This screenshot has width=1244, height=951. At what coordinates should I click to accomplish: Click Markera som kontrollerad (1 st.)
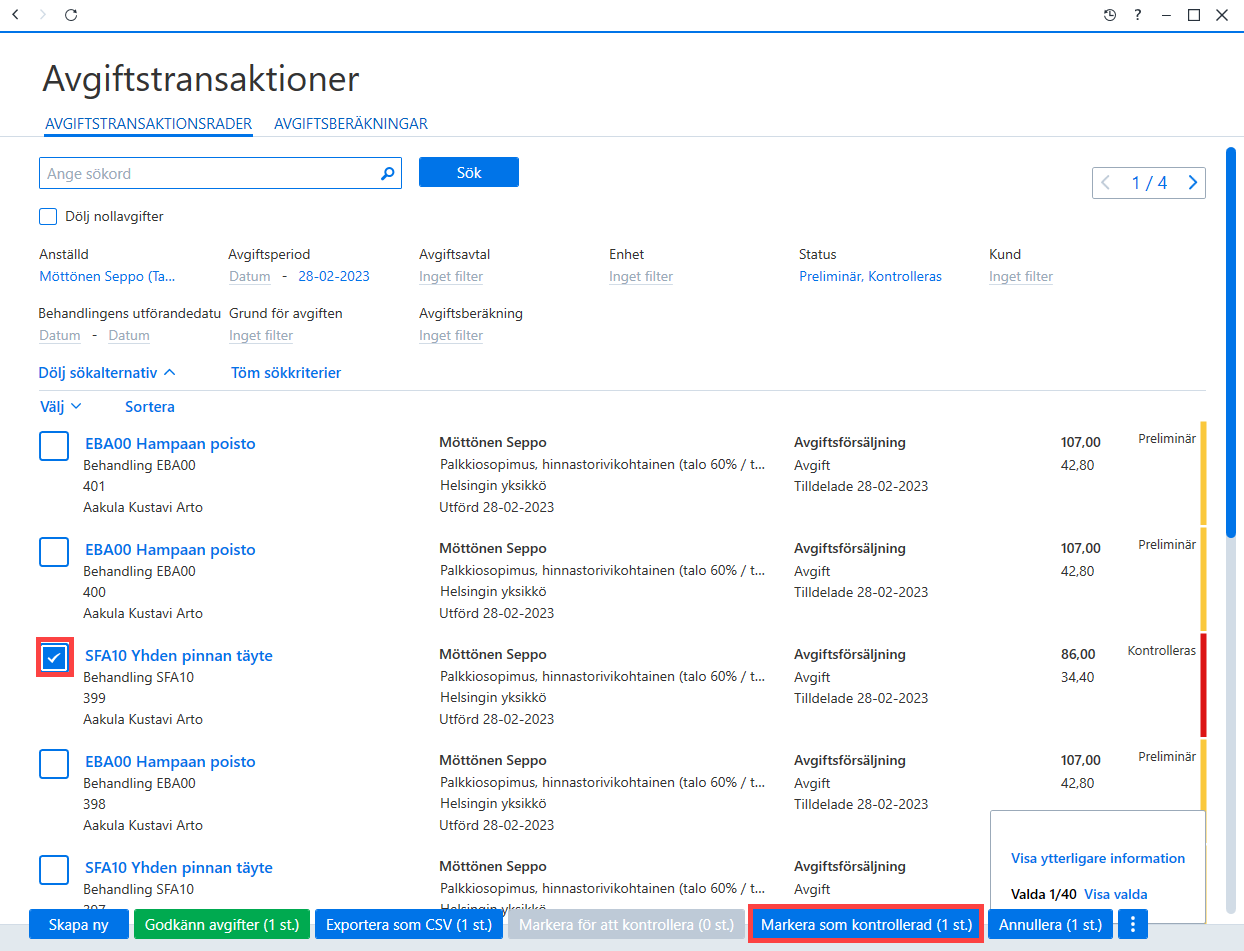tap(866, 924)
